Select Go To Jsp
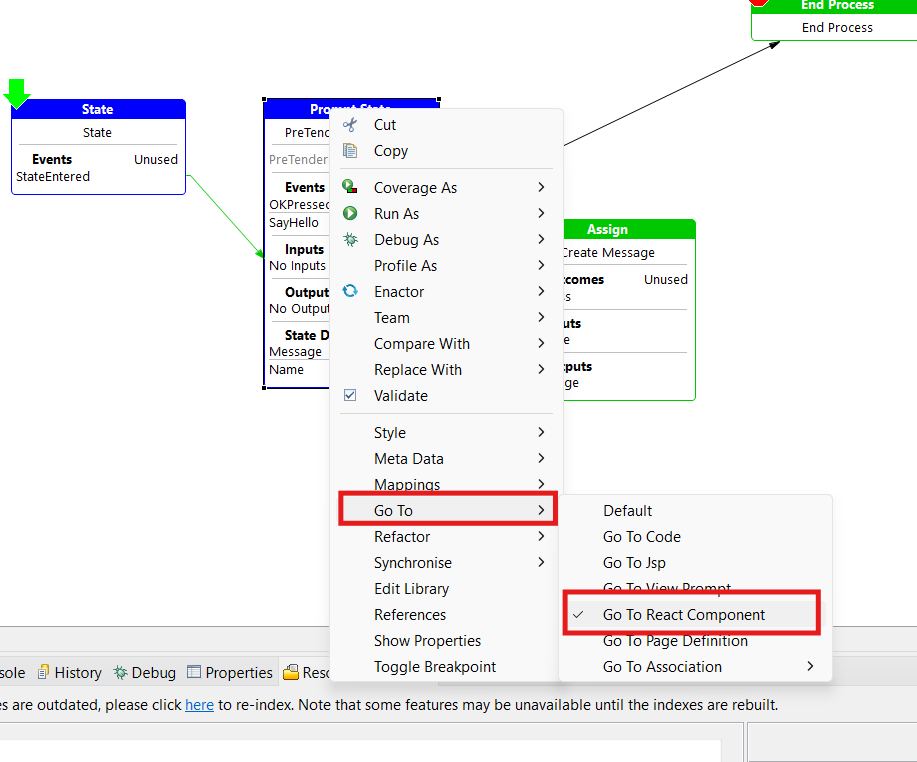The image size is (917, 762). point(695,563)
